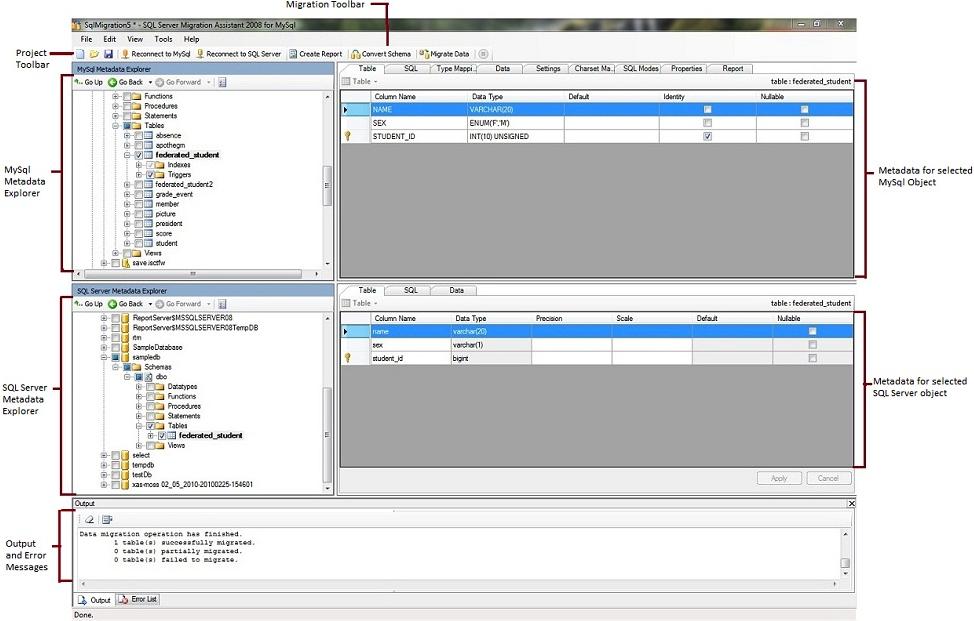
Task: Click Go Up in the MySql Metadata Explorer
Action: (x=92, y=82)
